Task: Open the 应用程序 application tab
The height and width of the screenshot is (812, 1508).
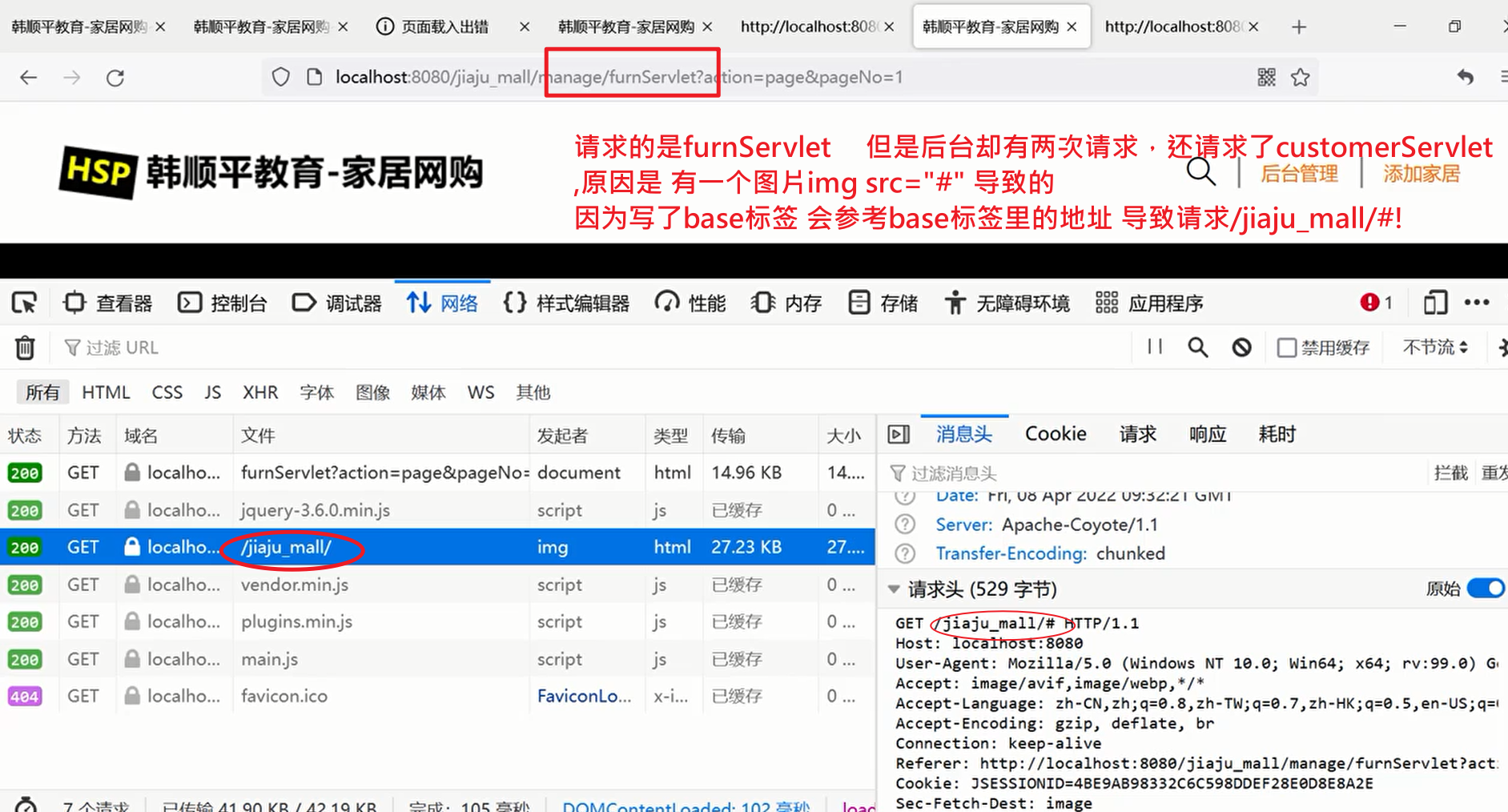Action: click(1150, 303)
